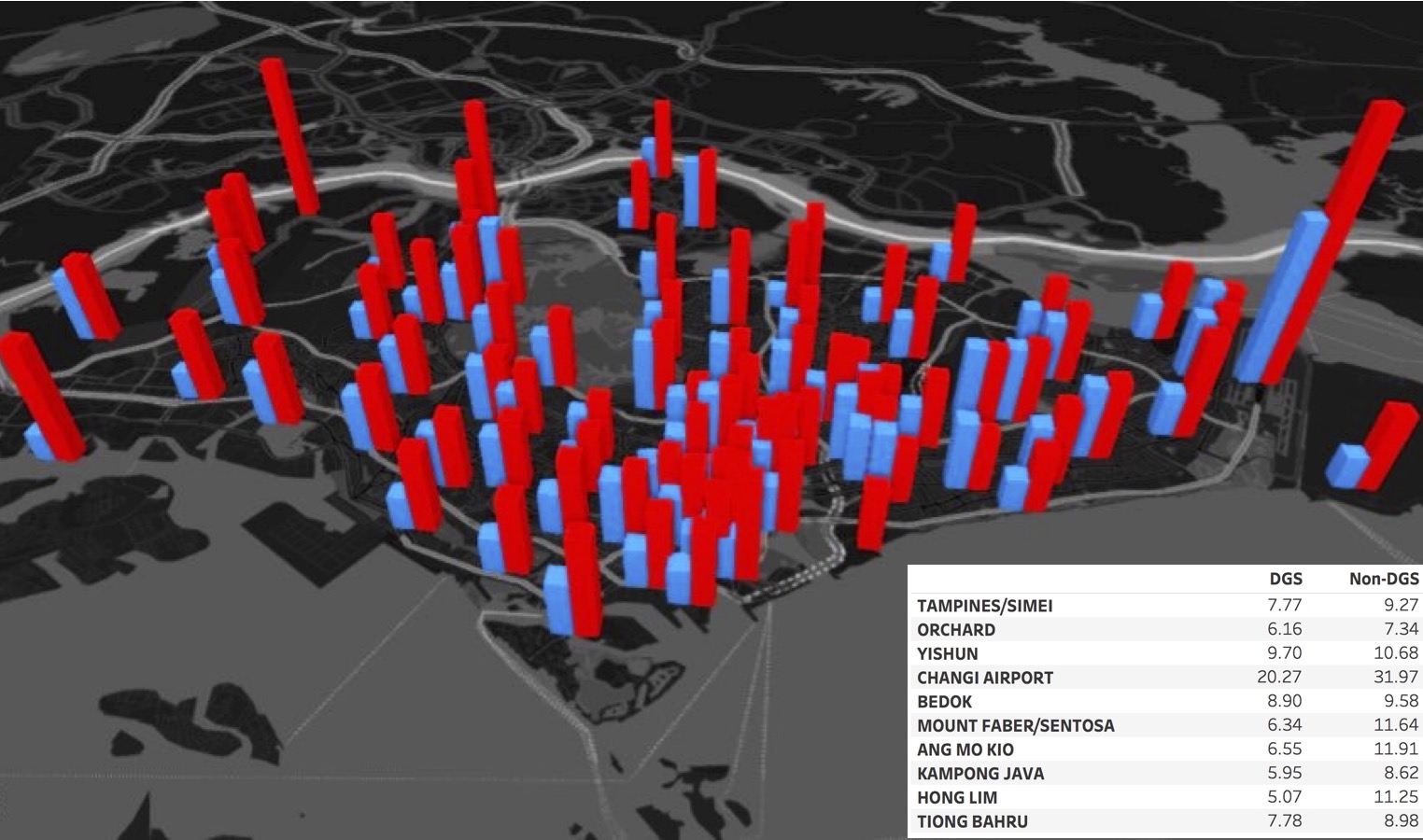Image resolution: width=1423 pixels, height=840 pixels.
Task: Click the Tiong Bahru Non-DGS value 8.98
Action: click(1402, 821)
